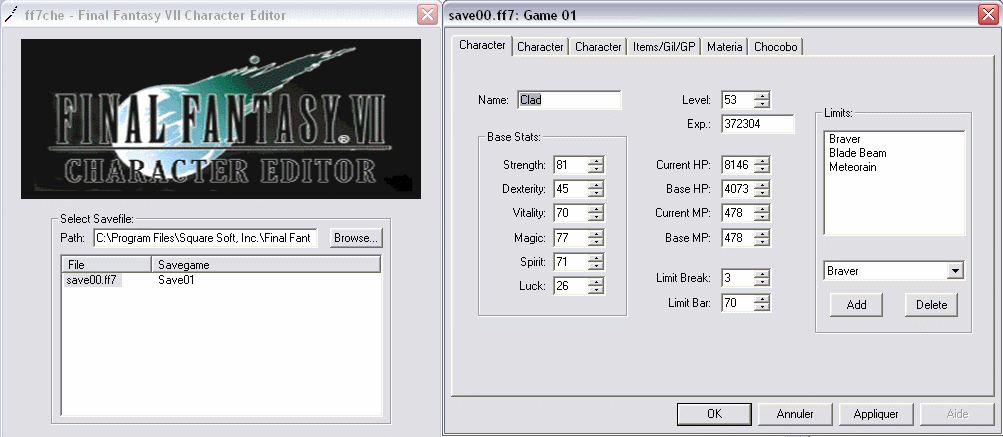1003x437 pixels.
Task: Click the Limit Bar value field
Action: click(x=738, y=303)
